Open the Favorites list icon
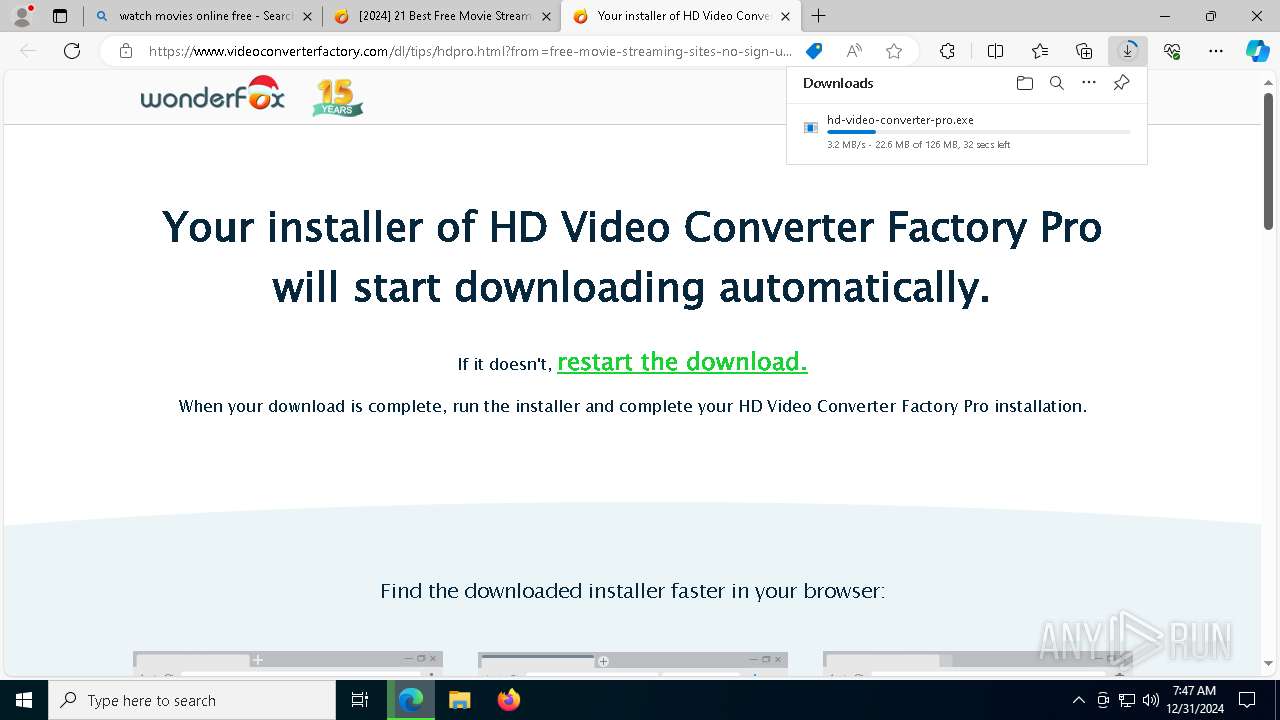The width and height of the screenshot is (1280, 720). pos(1040,51)
